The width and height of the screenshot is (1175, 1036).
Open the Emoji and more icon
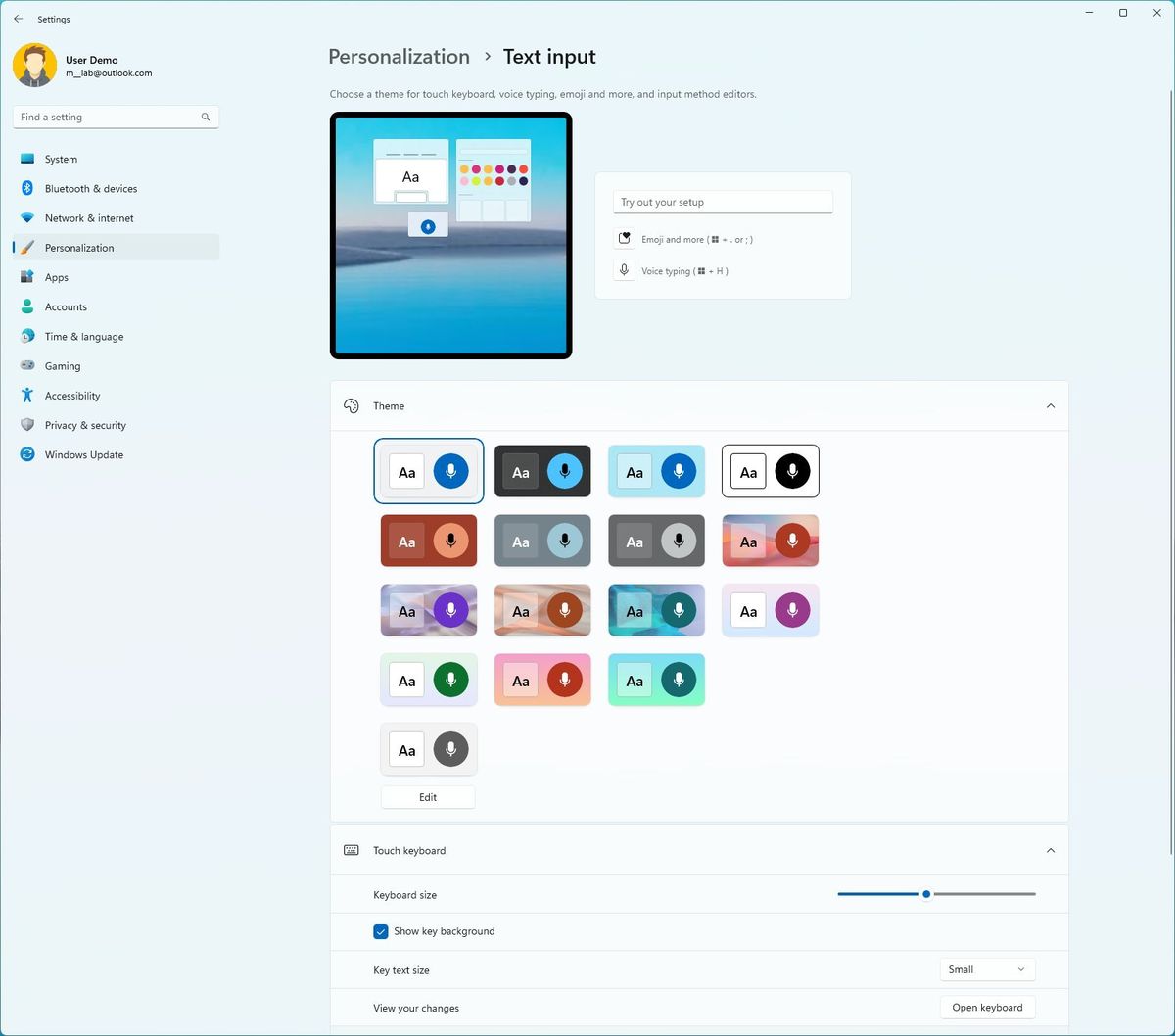pos(624,238)
